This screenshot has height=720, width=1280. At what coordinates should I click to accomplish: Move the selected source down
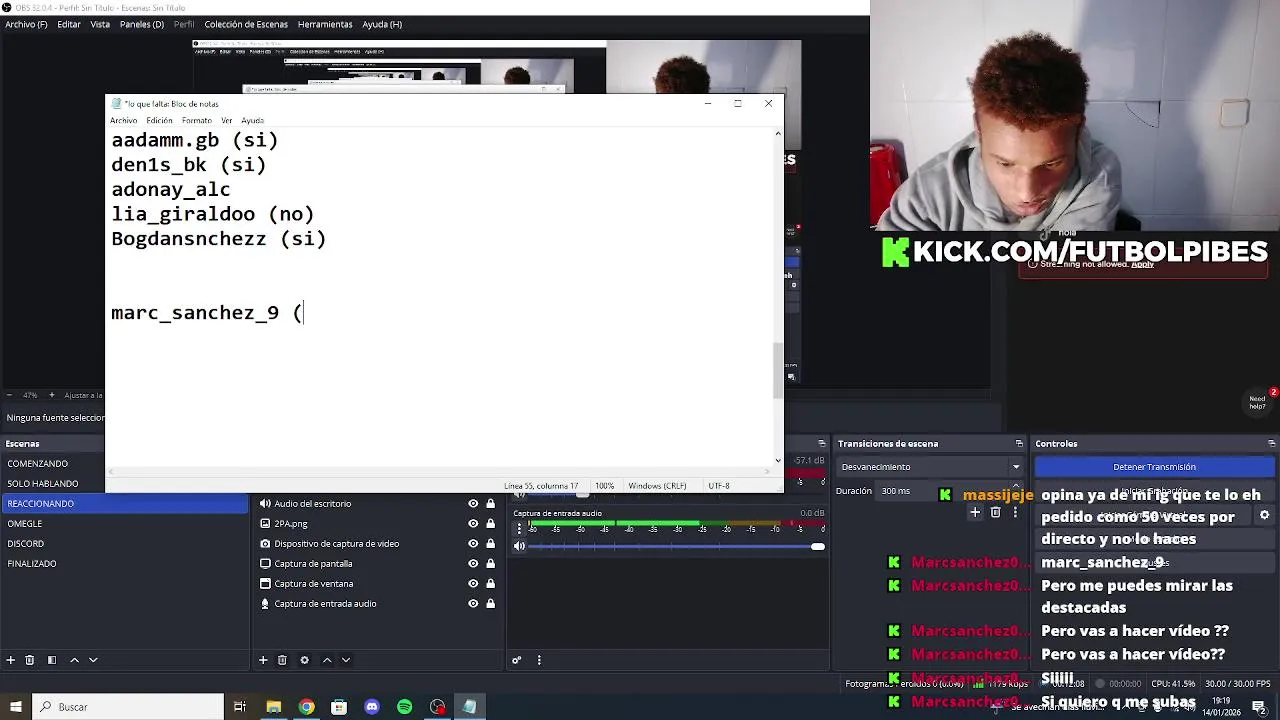coord(346,660)
